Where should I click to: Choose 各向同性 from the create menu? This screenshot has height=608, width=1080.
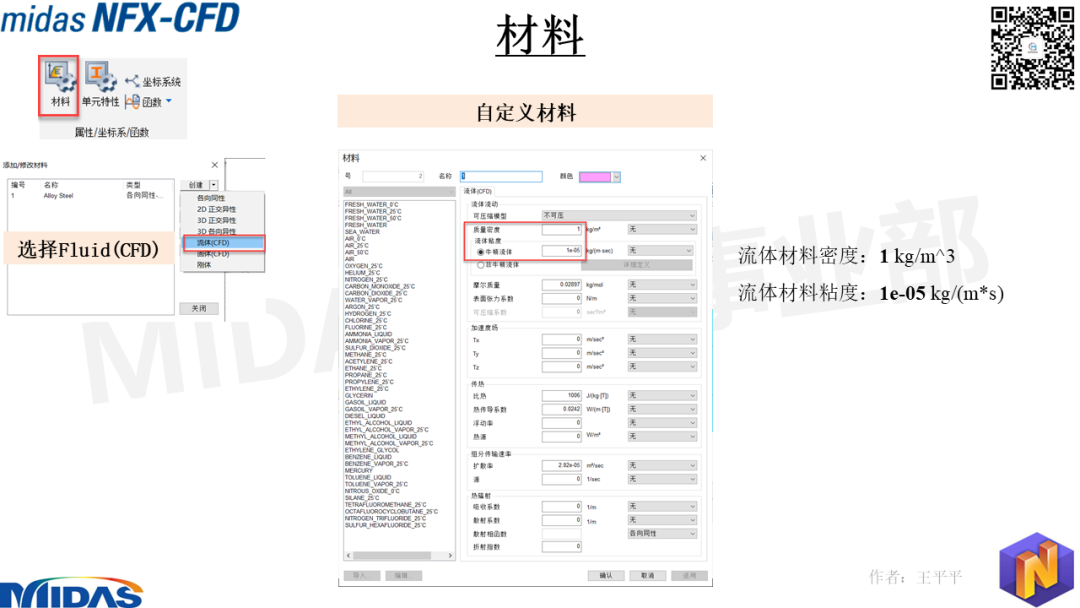tap(211, 198)
